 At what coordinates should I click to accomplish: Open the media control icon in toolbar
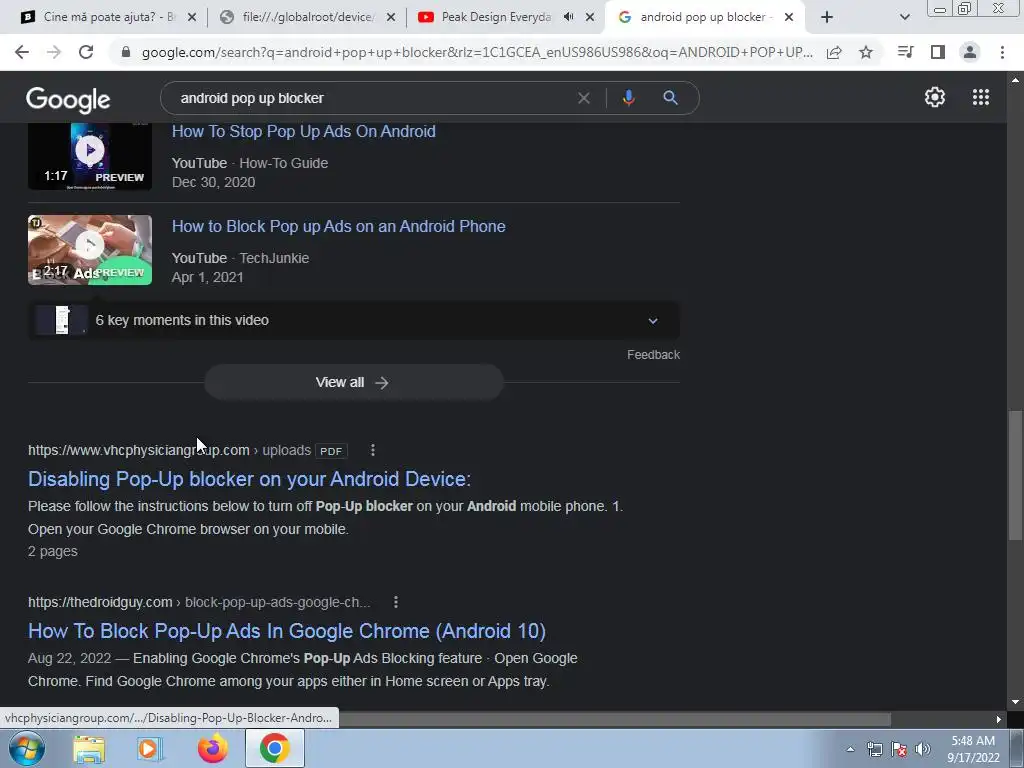point(905,52)
